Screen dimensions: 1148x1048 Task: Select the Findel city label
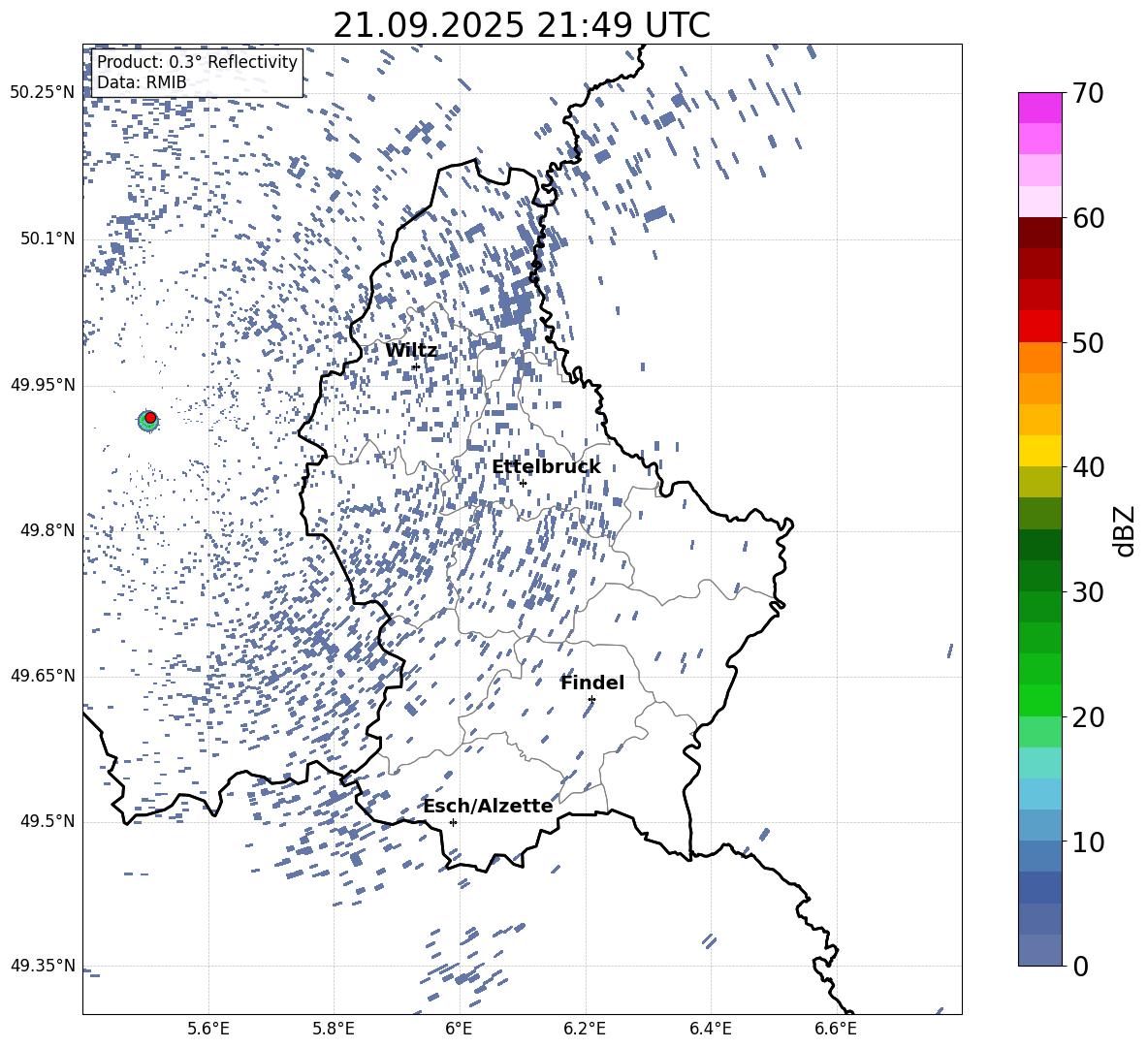click(x=592, y=683)
